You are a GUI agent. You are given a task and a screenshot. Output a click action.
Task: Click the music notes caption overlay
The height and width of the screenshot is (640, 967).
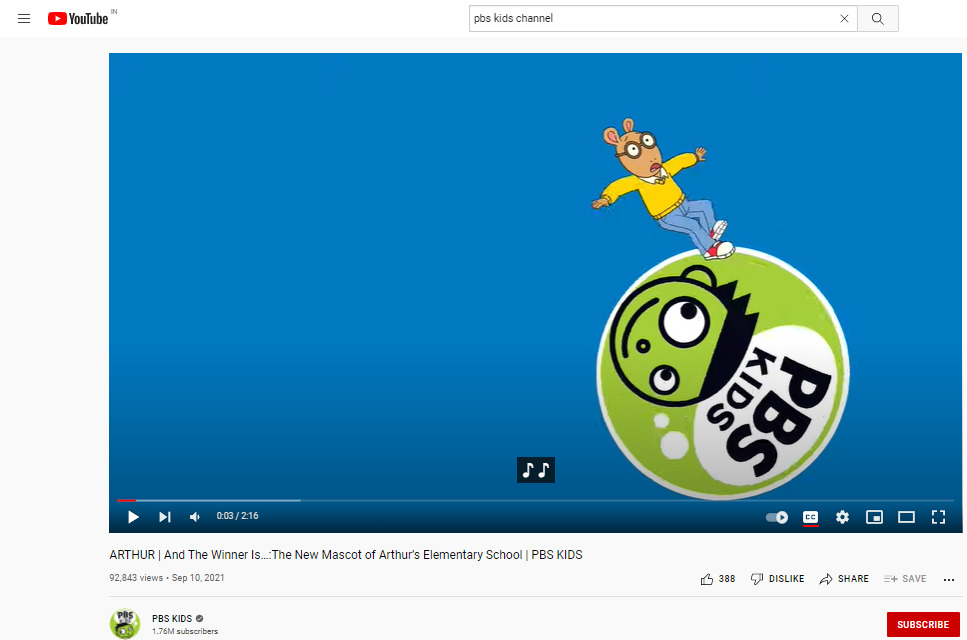(535, 470)
